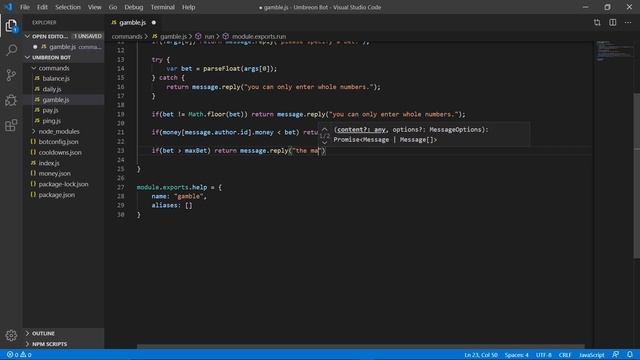
Task: Close the unsaved gamble.js tab dot
Action: tap(154, 22)
